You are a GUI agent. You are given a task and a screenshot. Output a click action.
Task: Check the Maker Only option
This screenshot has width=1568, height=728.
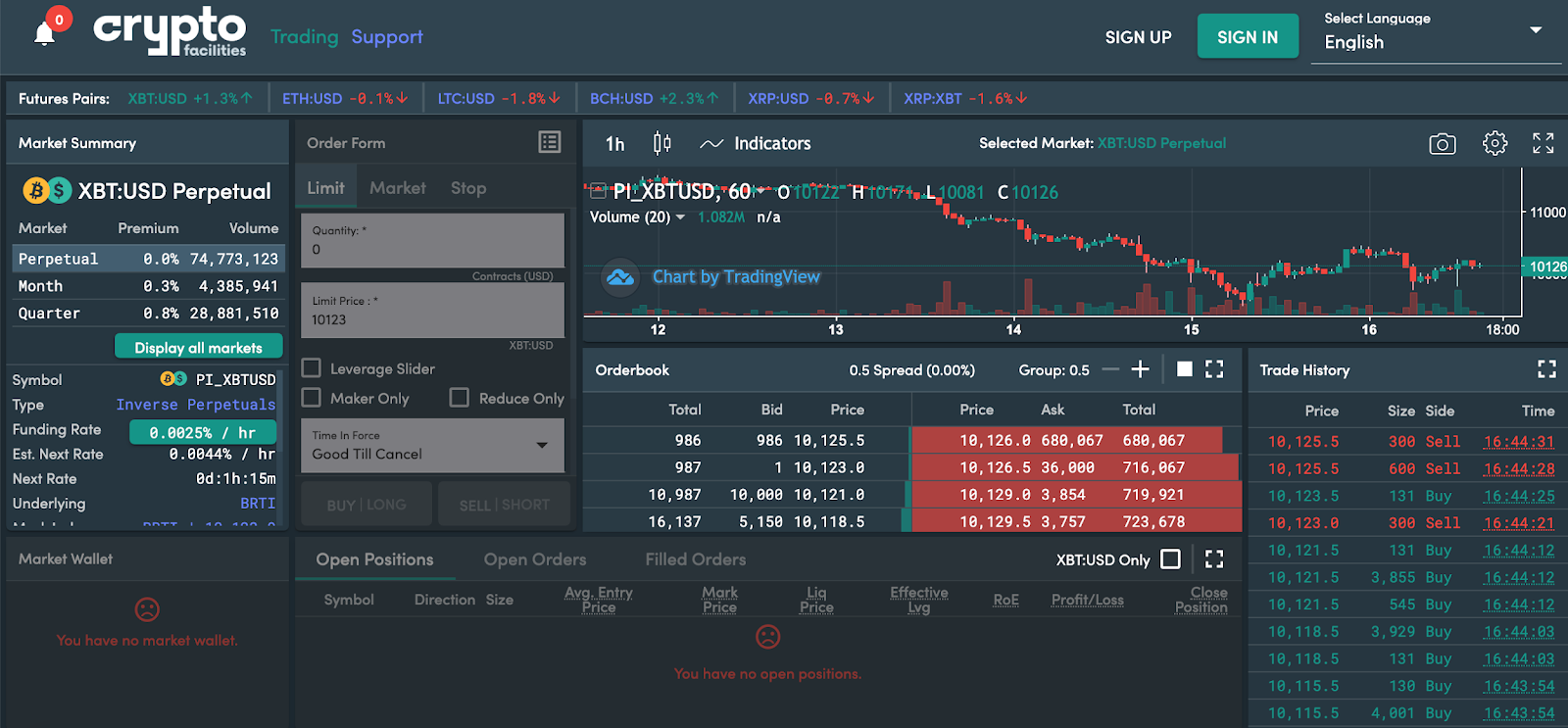tap(312, 398)
